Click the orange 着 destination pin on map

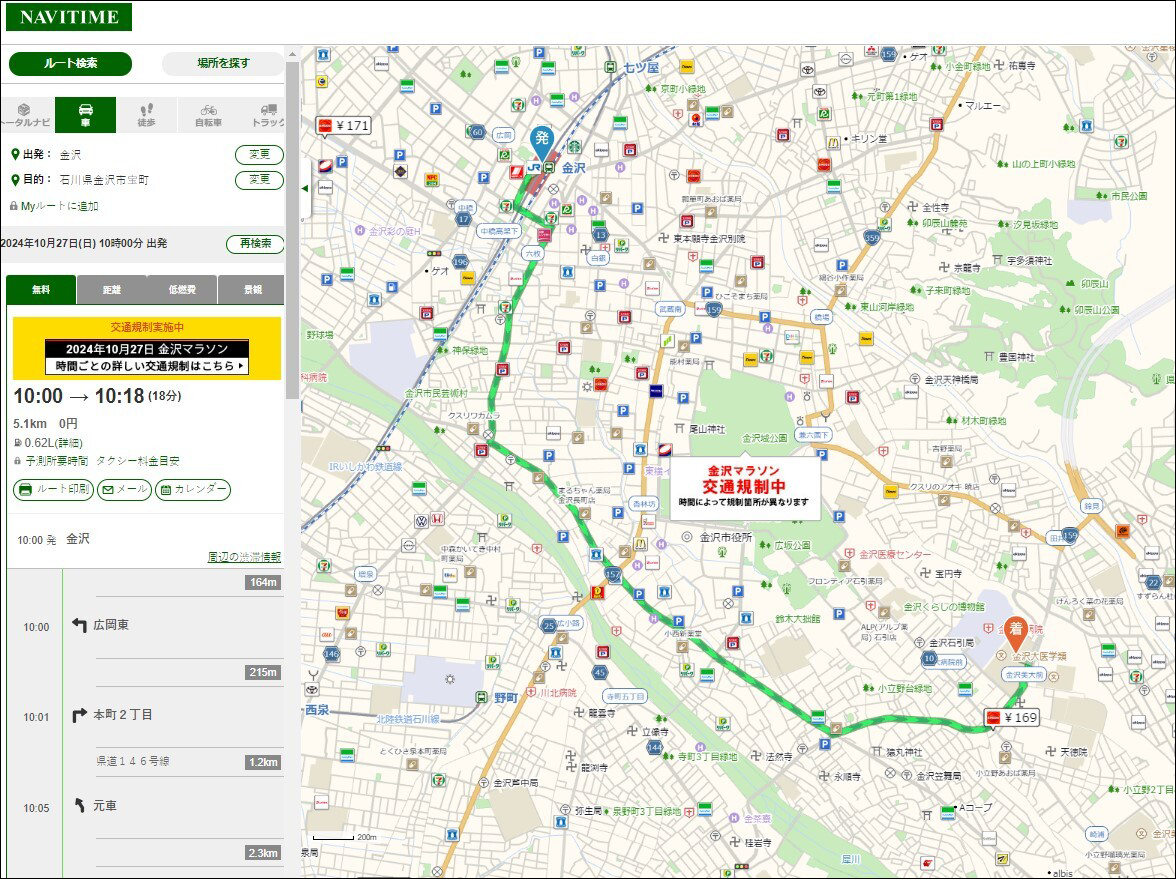(x=1016, y=633)
